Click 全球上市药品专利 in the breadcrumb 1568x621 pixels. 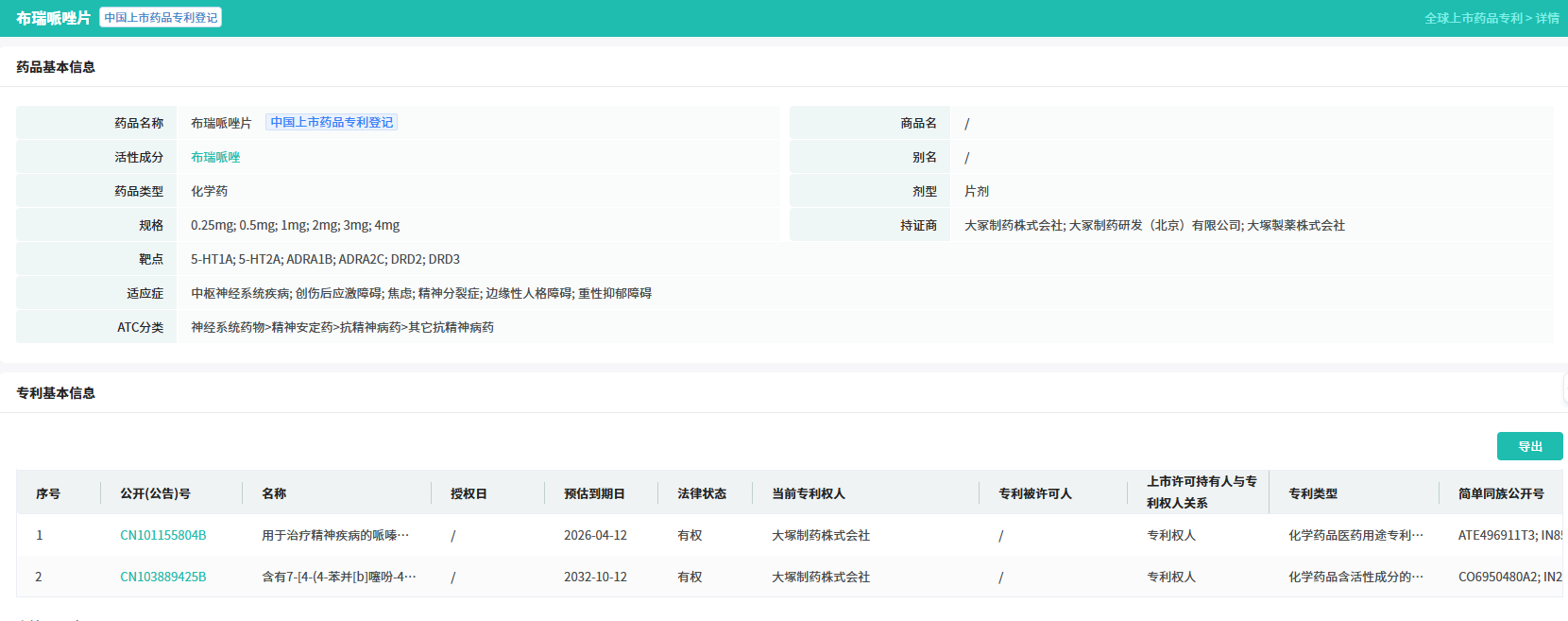click(x=1473, y=18)
